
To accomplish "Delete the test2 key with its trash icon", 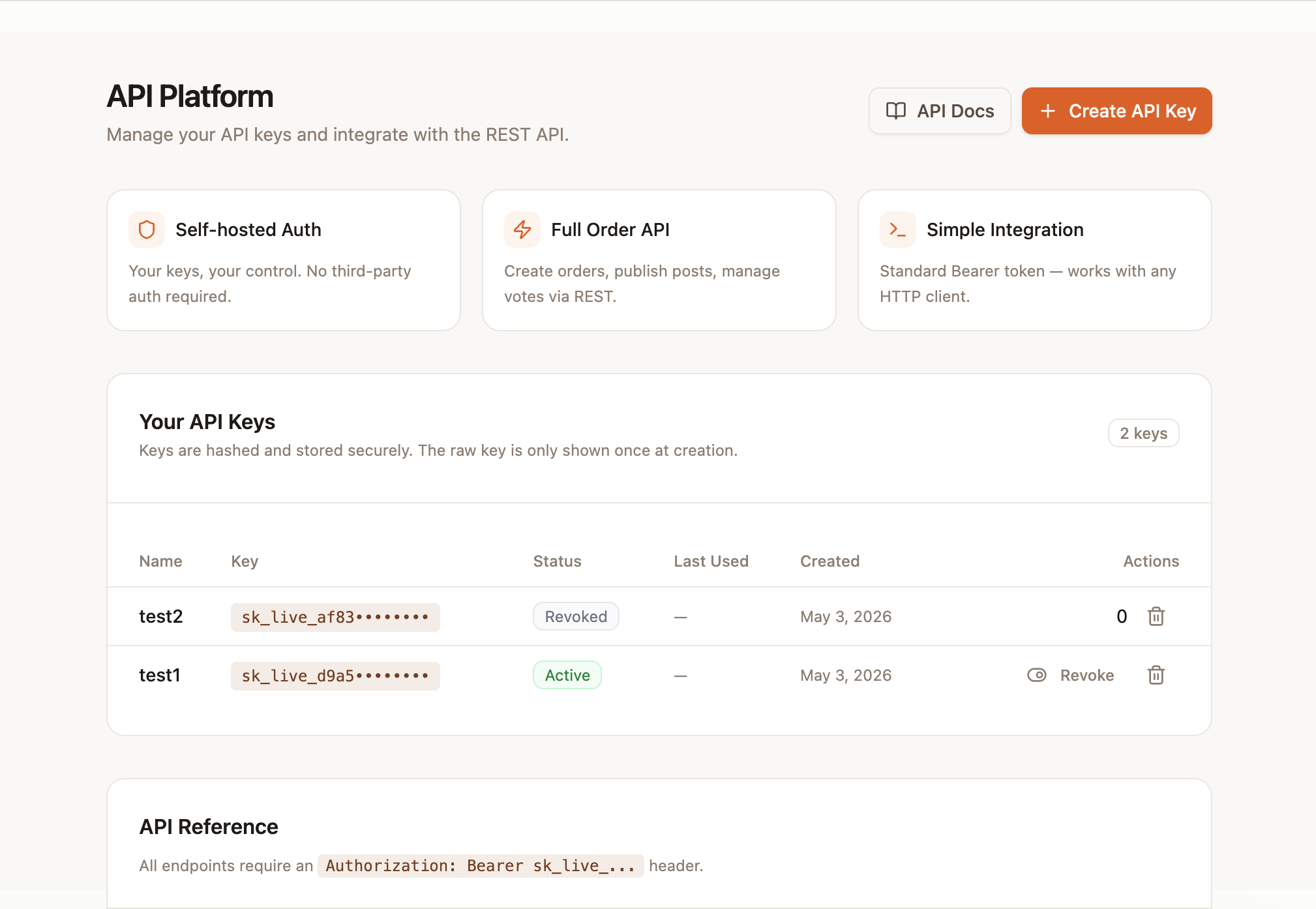I will point(1156,616).
